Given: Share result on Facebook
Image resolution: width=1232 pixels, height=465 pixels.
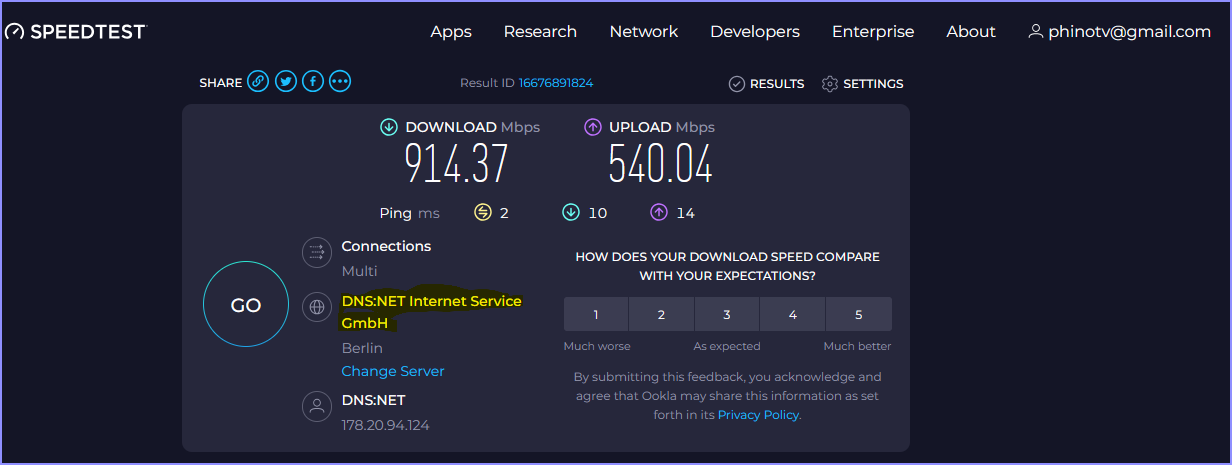Looking at the screenshot, I should pos(313,82).
